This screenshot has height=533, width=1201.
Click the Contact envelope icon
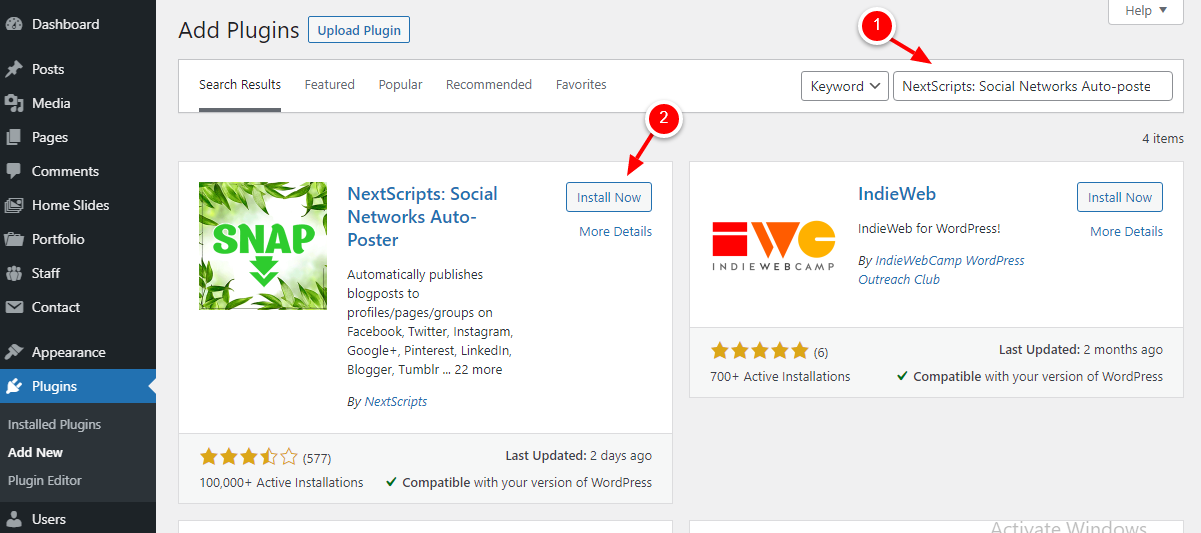(x=14, y=307)
